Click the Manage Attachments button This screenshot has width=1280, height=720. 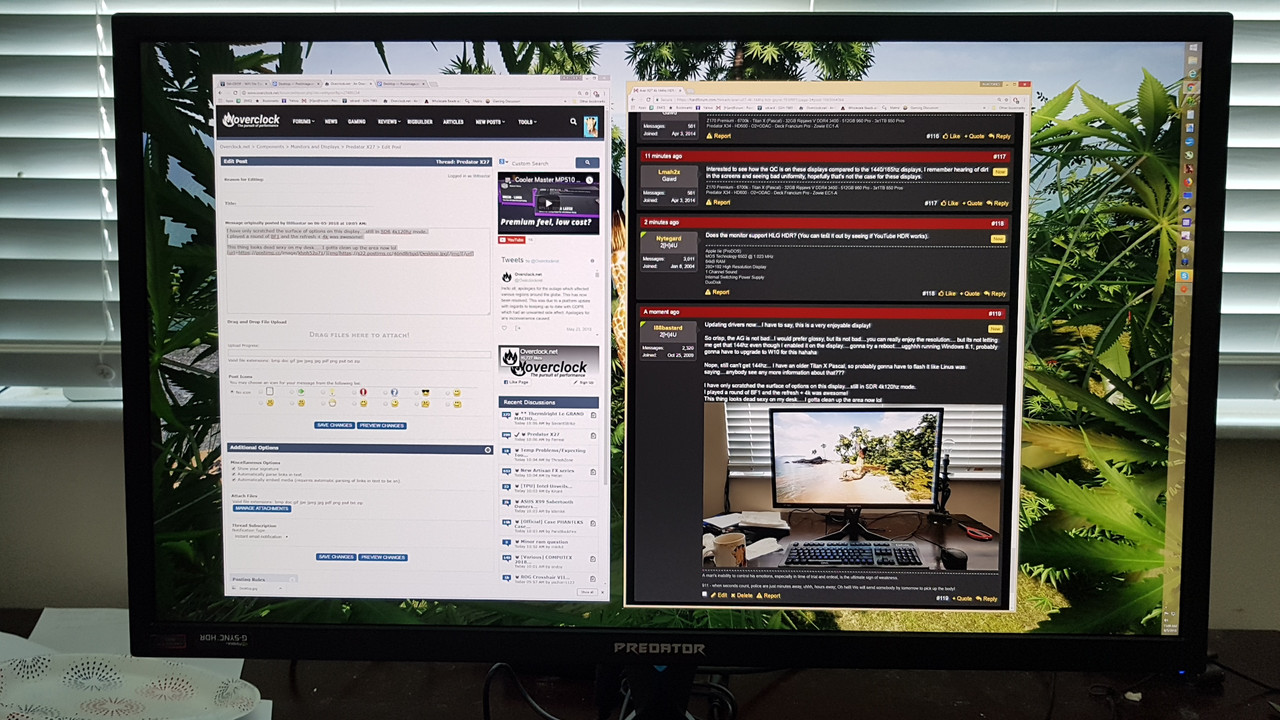[x=262, y=509]
